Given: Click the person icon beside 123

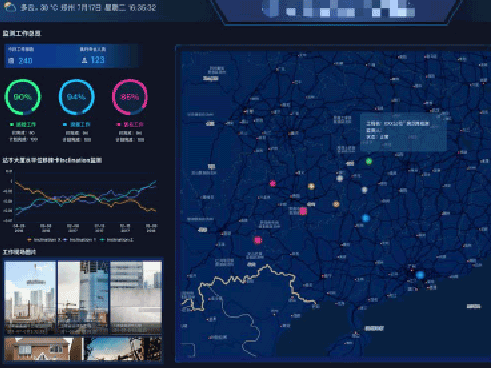Looking at the screenshot, I should pos(84,60).
